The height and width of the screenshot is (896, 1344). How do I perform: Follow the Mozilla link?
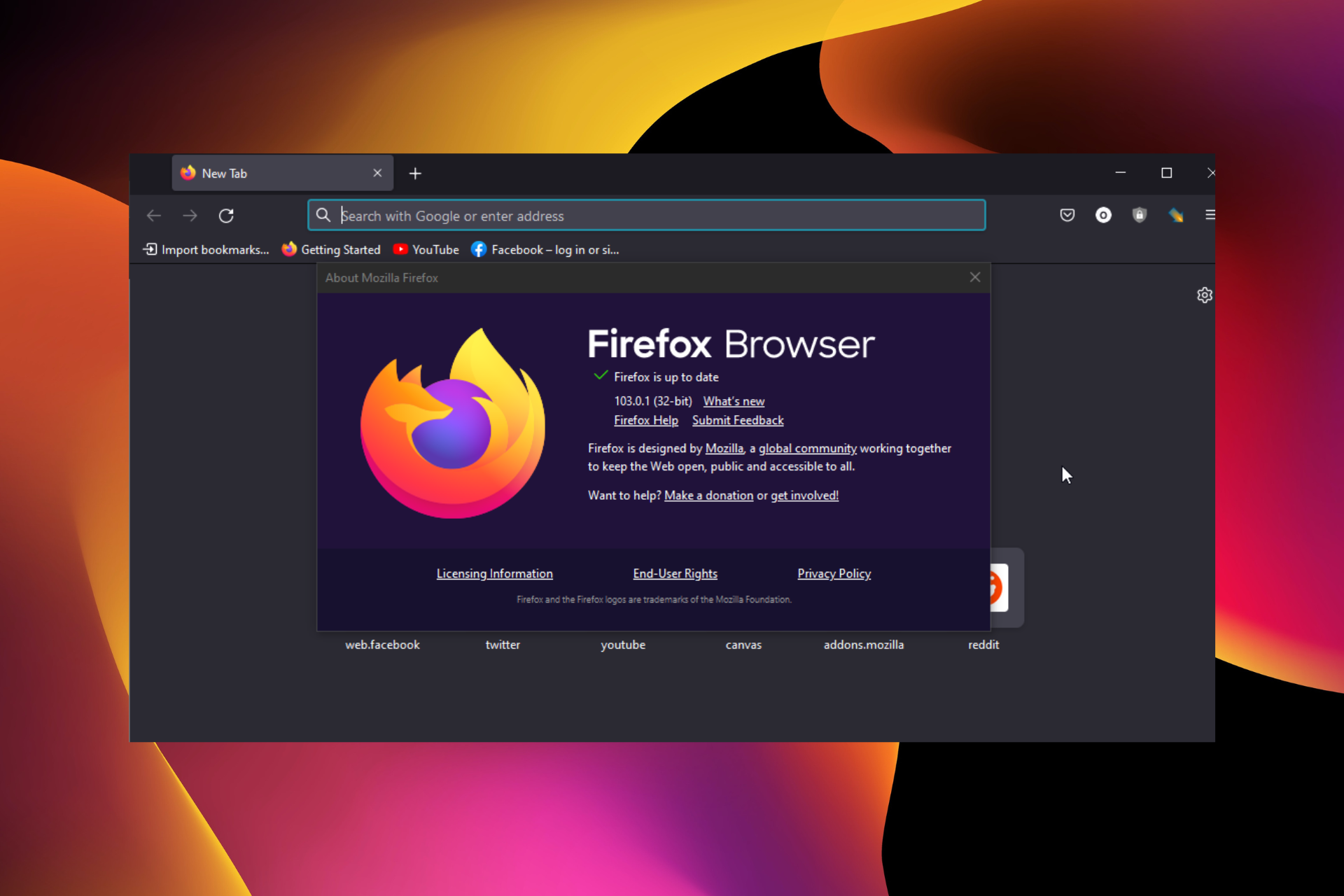(724, 448)
